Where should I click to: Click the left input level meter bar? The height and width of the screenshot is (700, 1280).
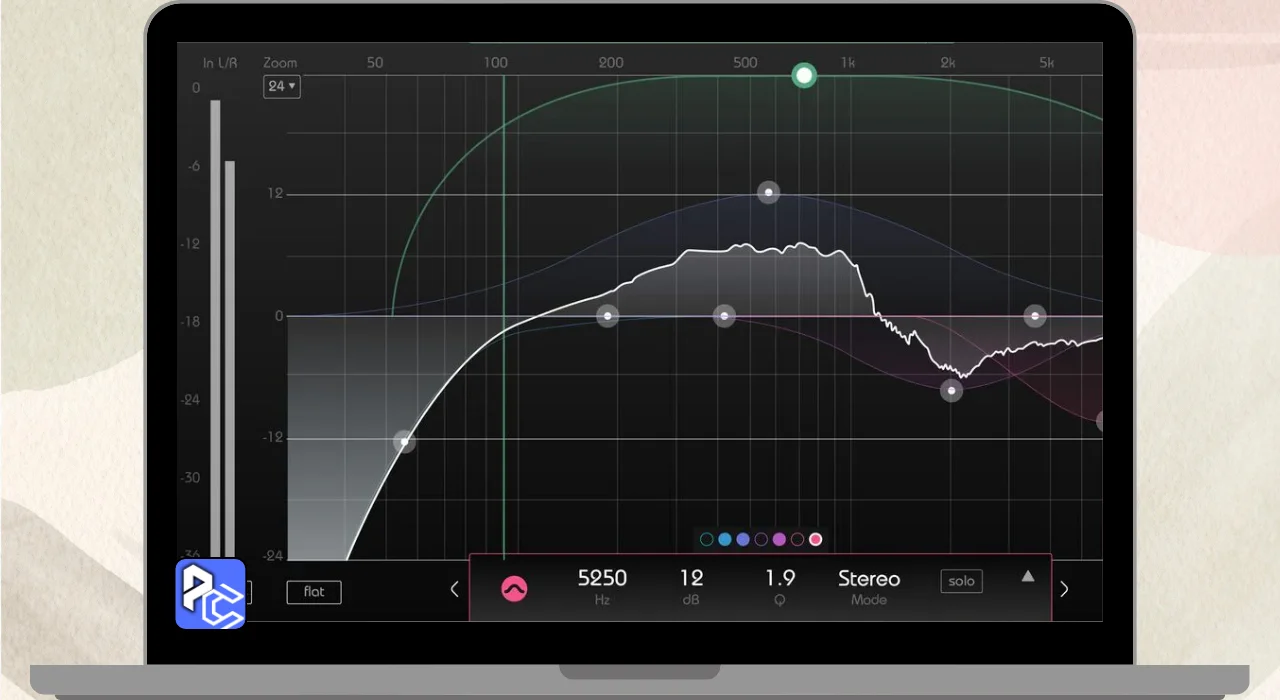(215, 329)
